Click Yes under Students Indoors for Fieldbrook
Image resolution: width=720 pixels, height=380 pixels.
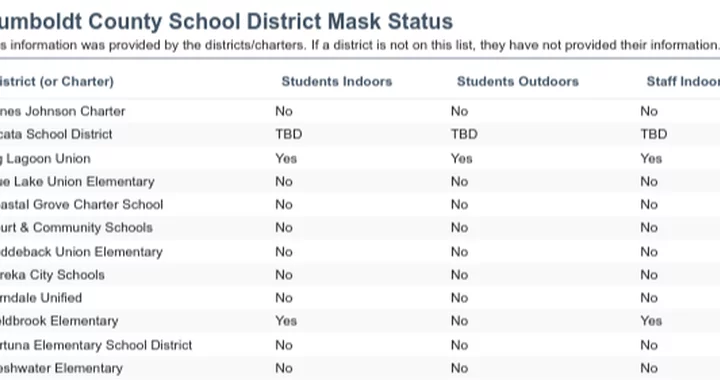click(286, 321)
